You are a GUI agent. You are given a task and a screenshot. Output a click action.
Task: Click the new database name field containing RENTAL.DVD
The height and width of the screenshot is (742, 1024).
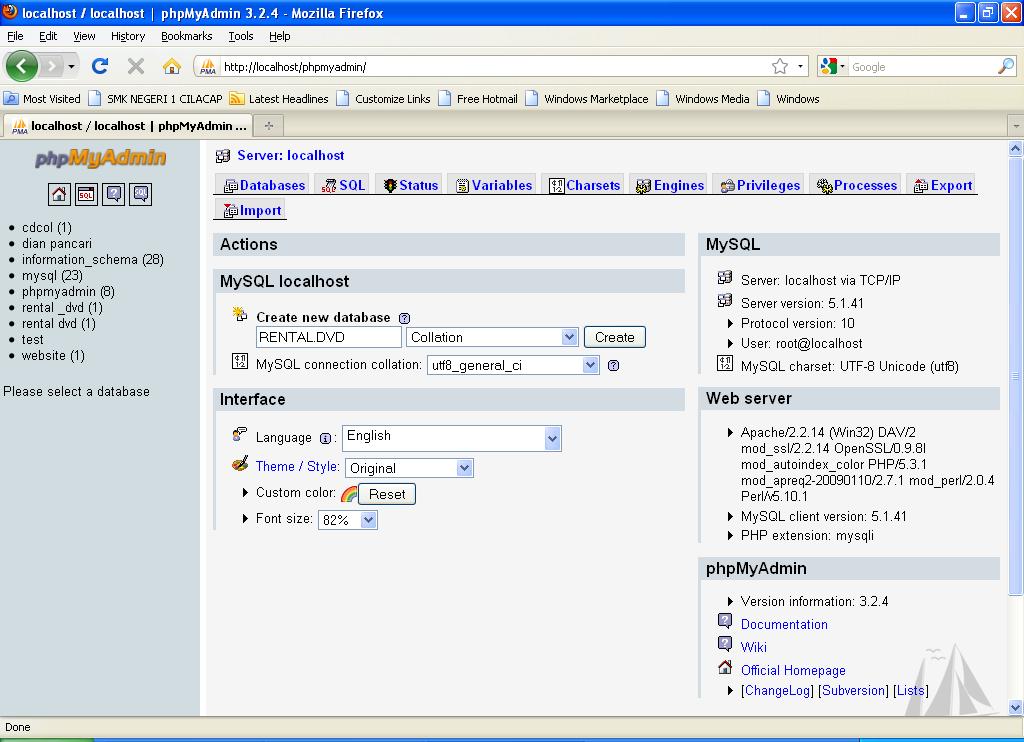pyautogui.click(x=328, y=337)
